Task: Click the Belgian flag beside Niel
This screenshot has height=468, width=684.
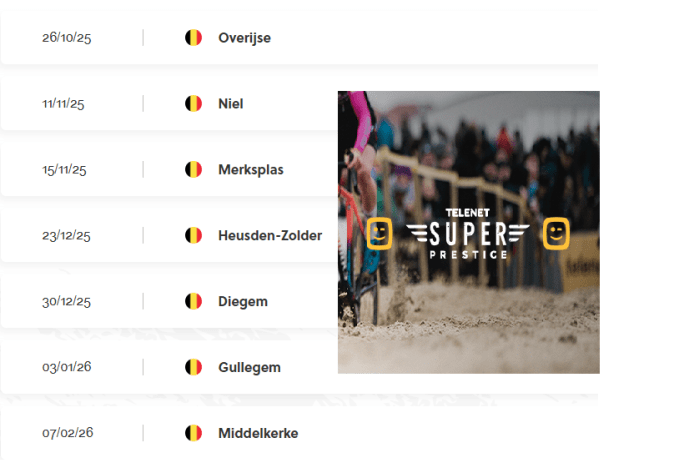Action: coord(193,103)
